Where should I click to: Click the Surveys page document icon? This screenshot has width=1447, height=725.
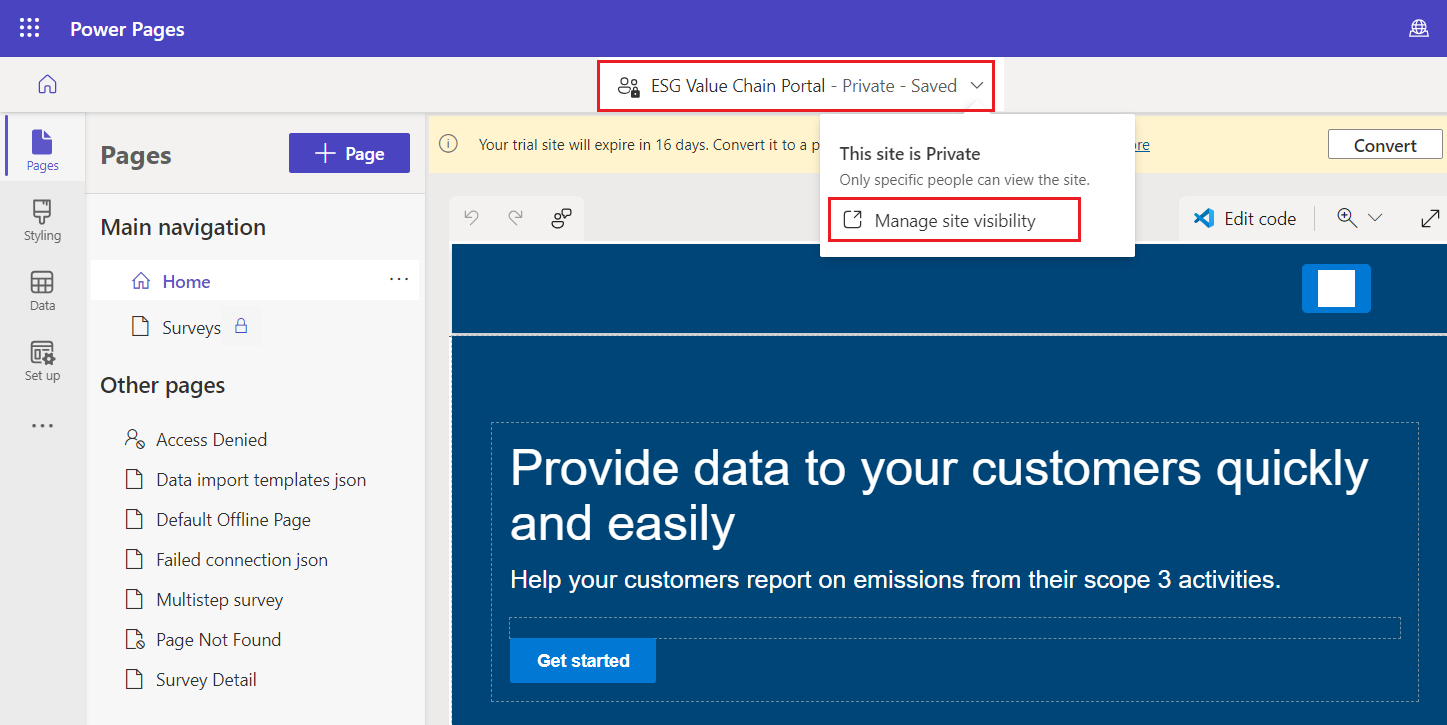click(x=141, y=327)
